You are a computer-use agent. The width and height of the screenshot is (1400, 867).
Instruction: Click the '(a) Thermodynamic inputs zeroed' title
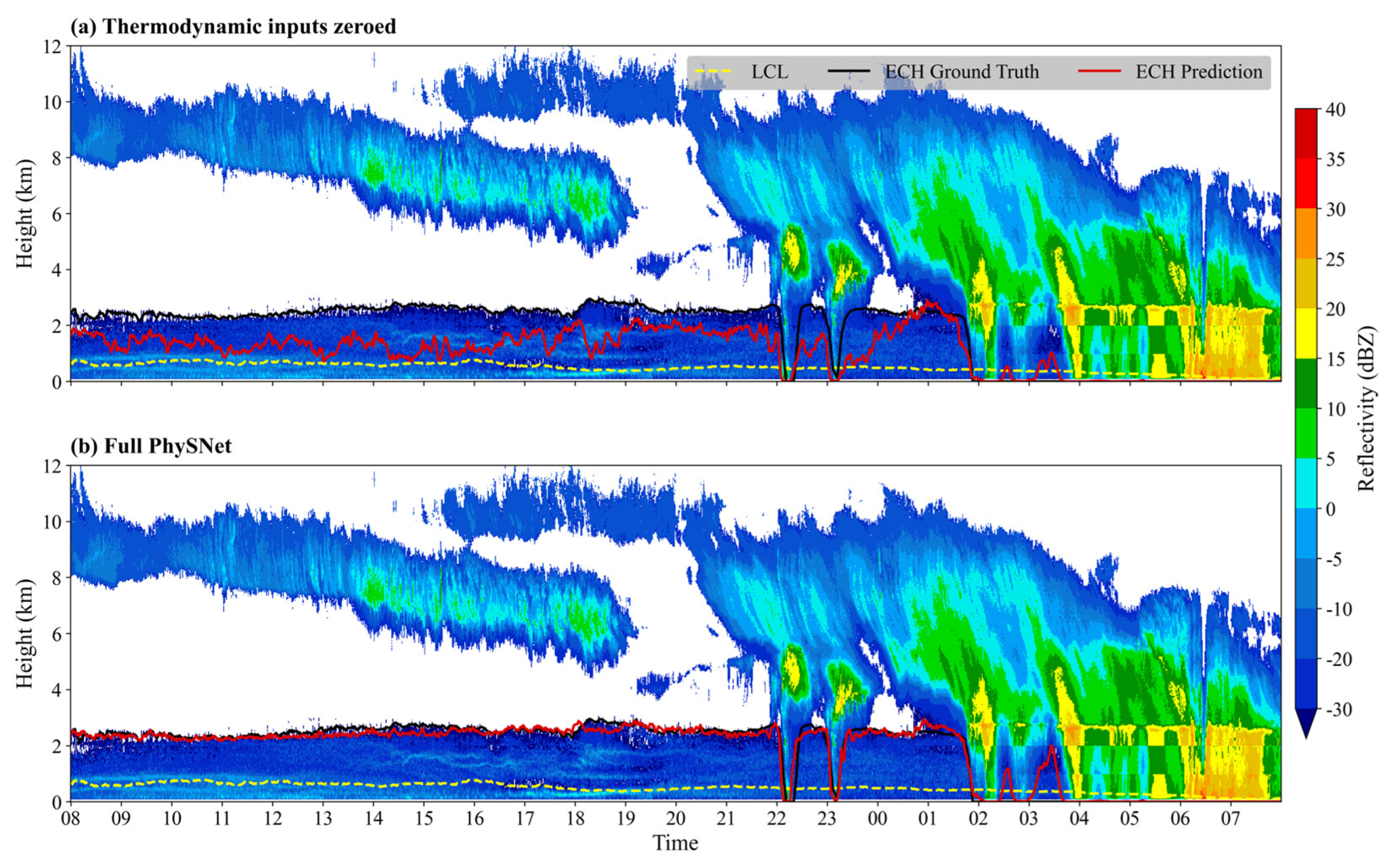[x=233, y=26]
